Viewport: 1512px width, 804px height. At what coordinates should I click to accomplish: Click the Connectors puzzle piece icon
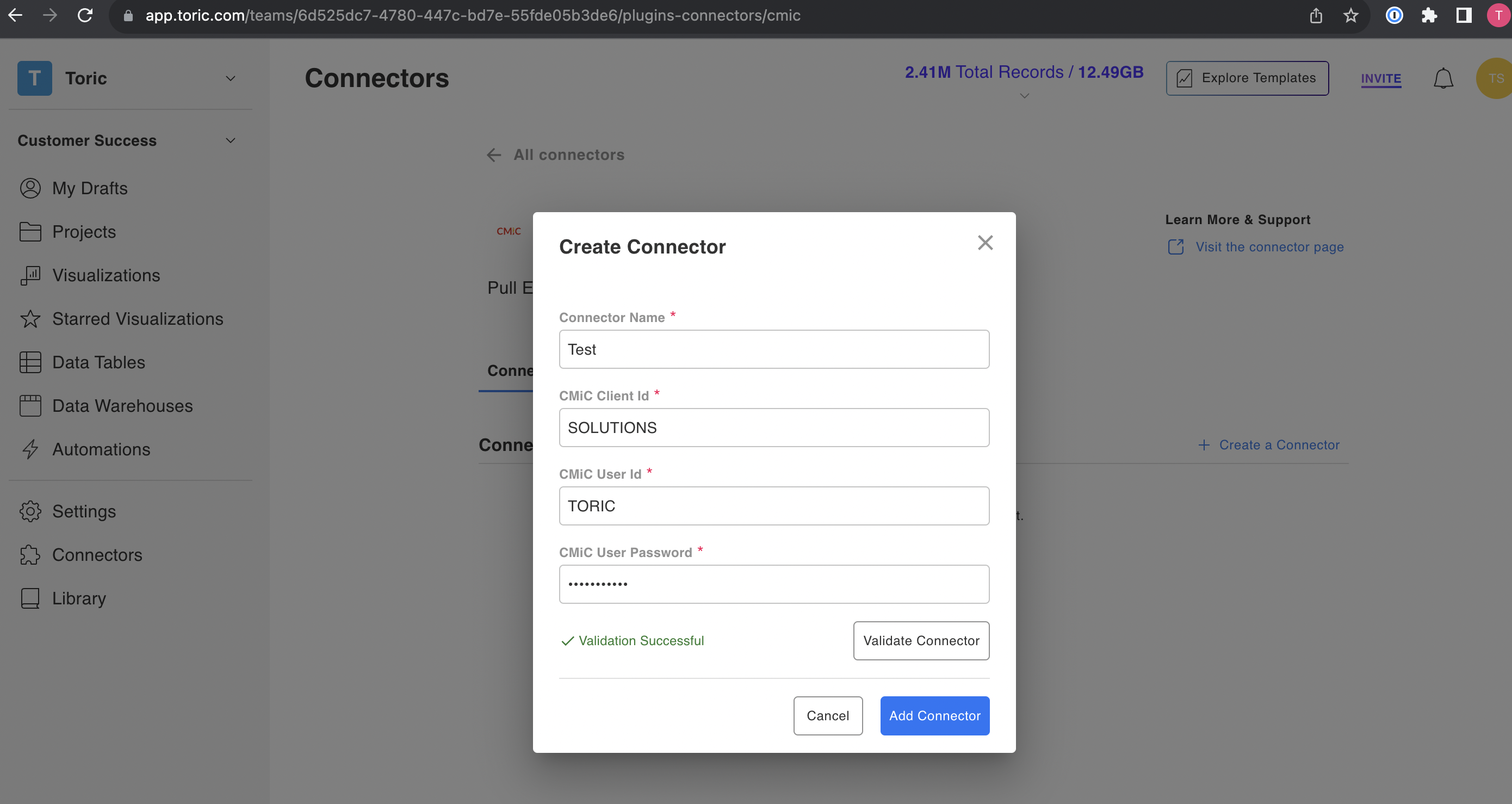tap(30, 554)
